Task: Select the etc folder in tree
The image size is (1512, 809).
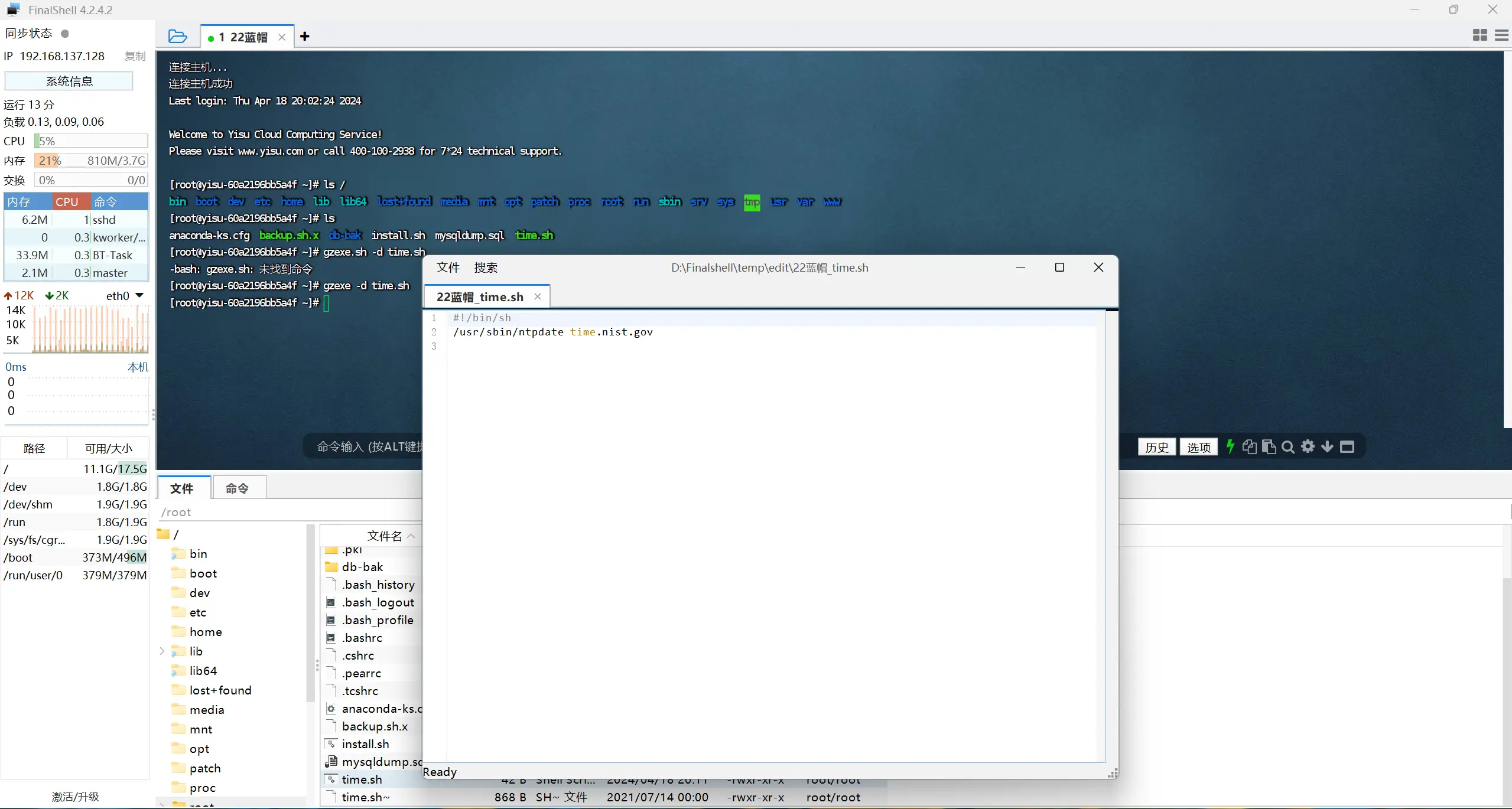Action: point(197,612)
